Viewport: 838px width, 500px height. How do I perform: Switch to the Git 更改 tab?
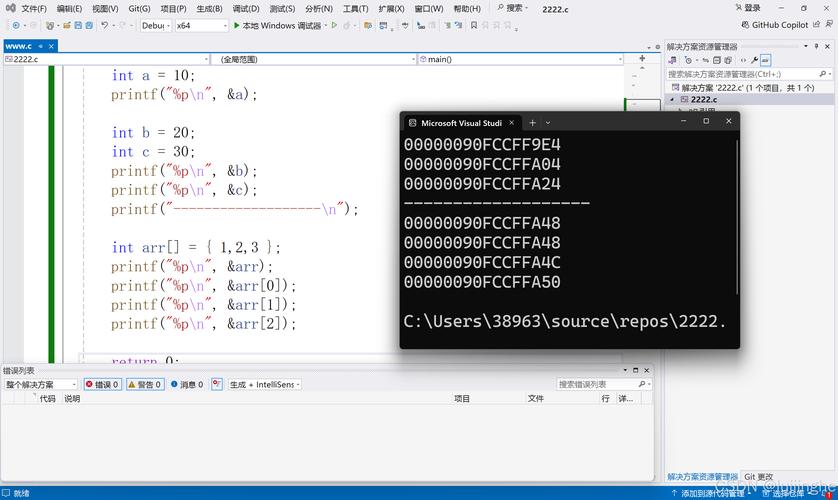tap(758, 477)
